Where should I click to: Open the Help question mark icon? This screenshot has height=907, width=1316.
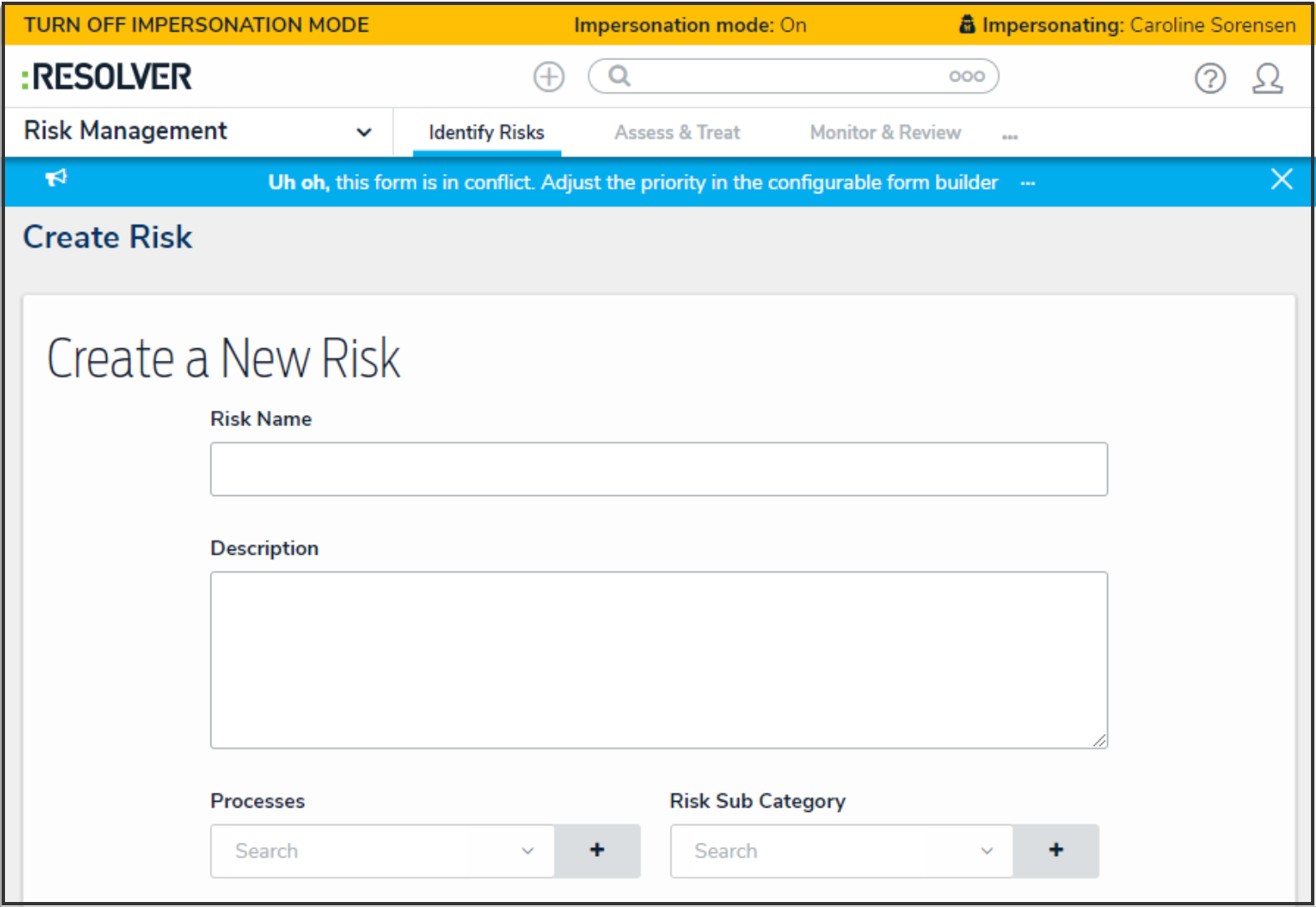click(1210, 79)
